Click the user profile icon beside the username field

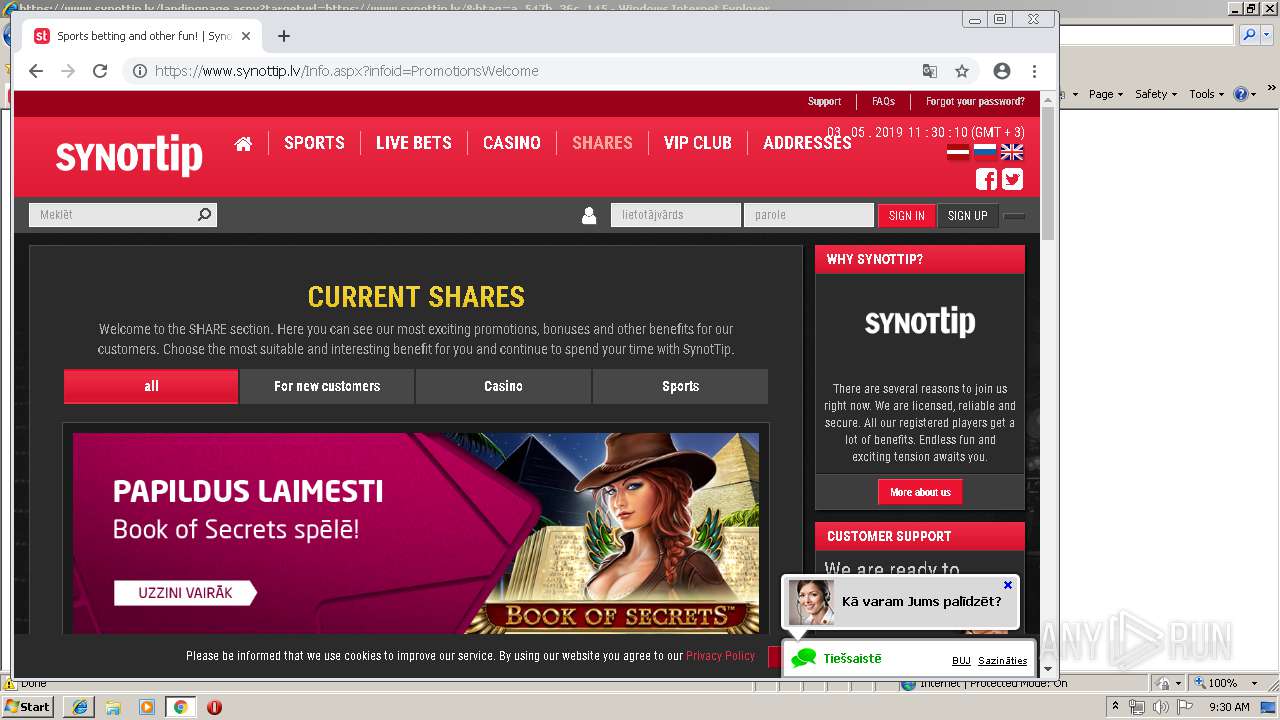pyautogui.click(x=589, y=215)
